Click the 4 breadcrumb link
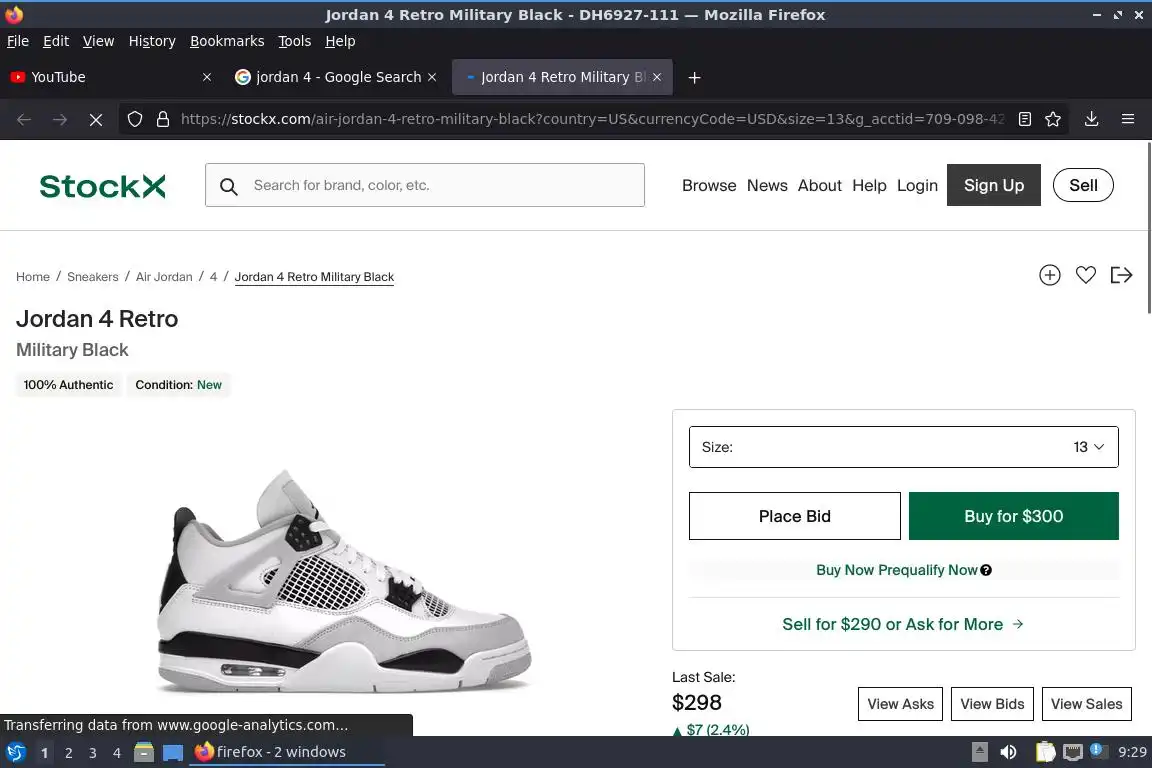Screen dimensions: 1152x768 (x=213, y=277)
